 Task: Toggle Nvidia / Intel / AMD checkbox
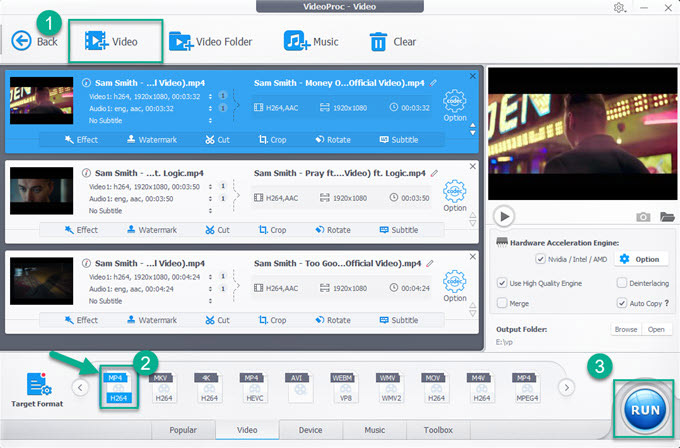pyautogui.click(x=540, y=259)
